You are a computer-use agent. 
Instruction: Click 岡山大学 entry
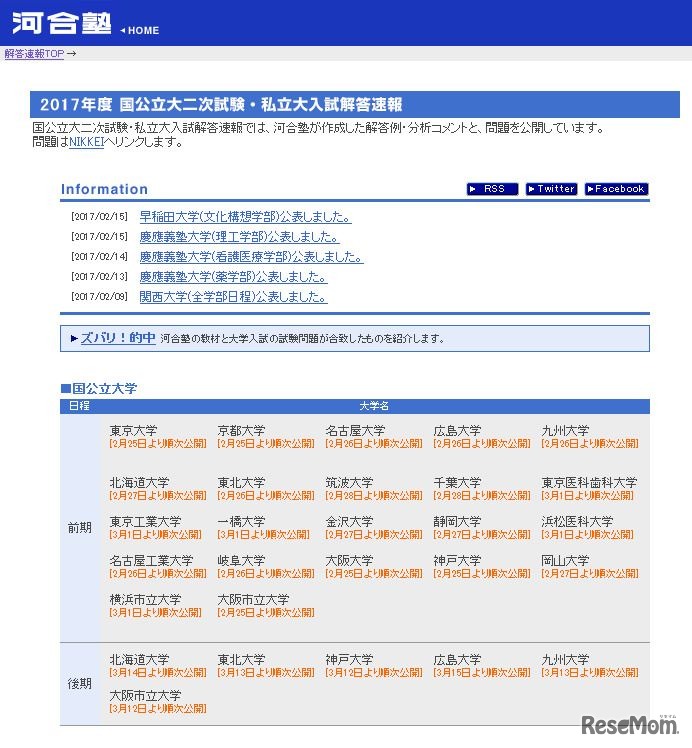pos(565,561)
